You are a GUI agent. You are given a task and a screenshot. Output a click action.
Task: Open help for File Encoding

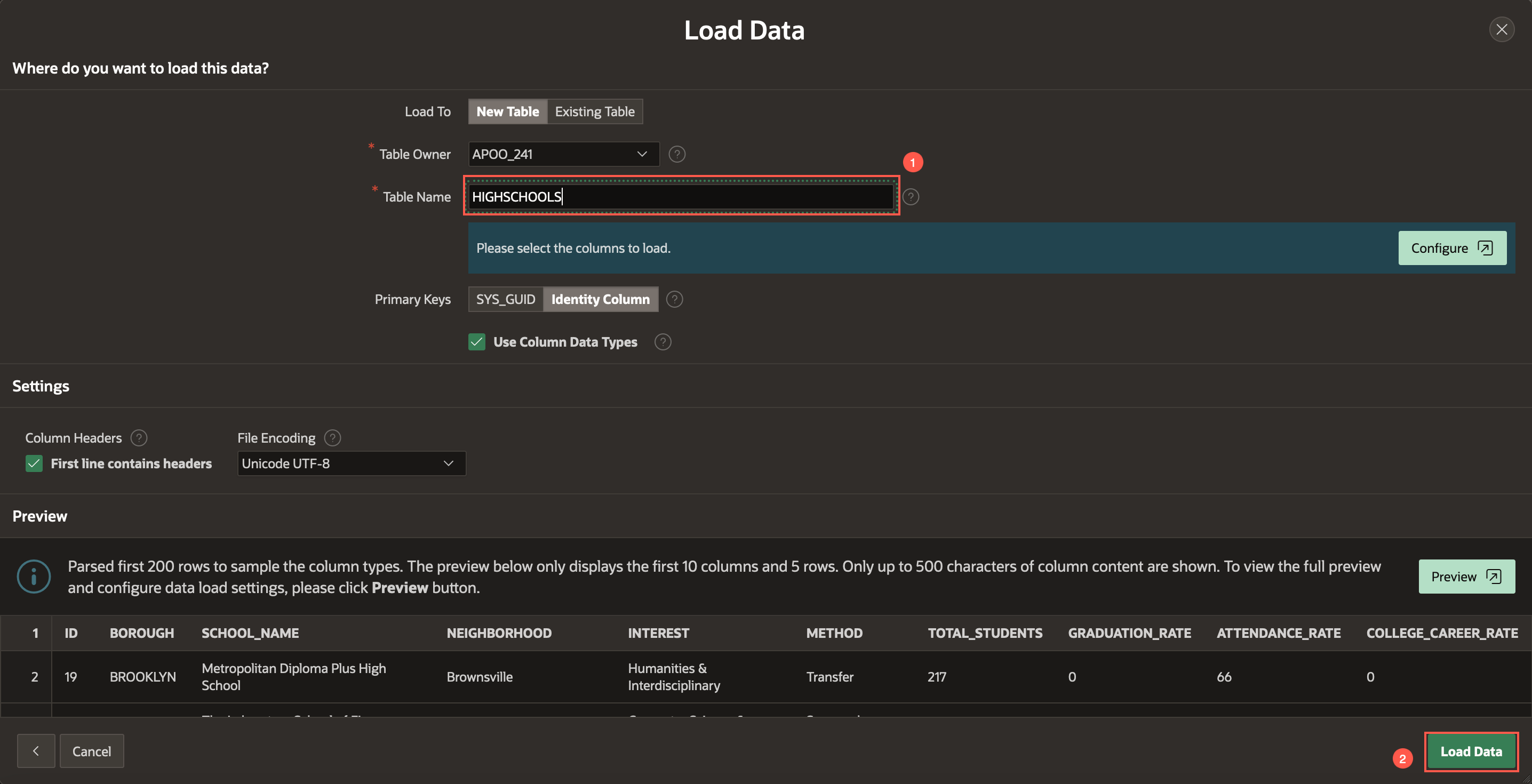click(x=332, y=438)
